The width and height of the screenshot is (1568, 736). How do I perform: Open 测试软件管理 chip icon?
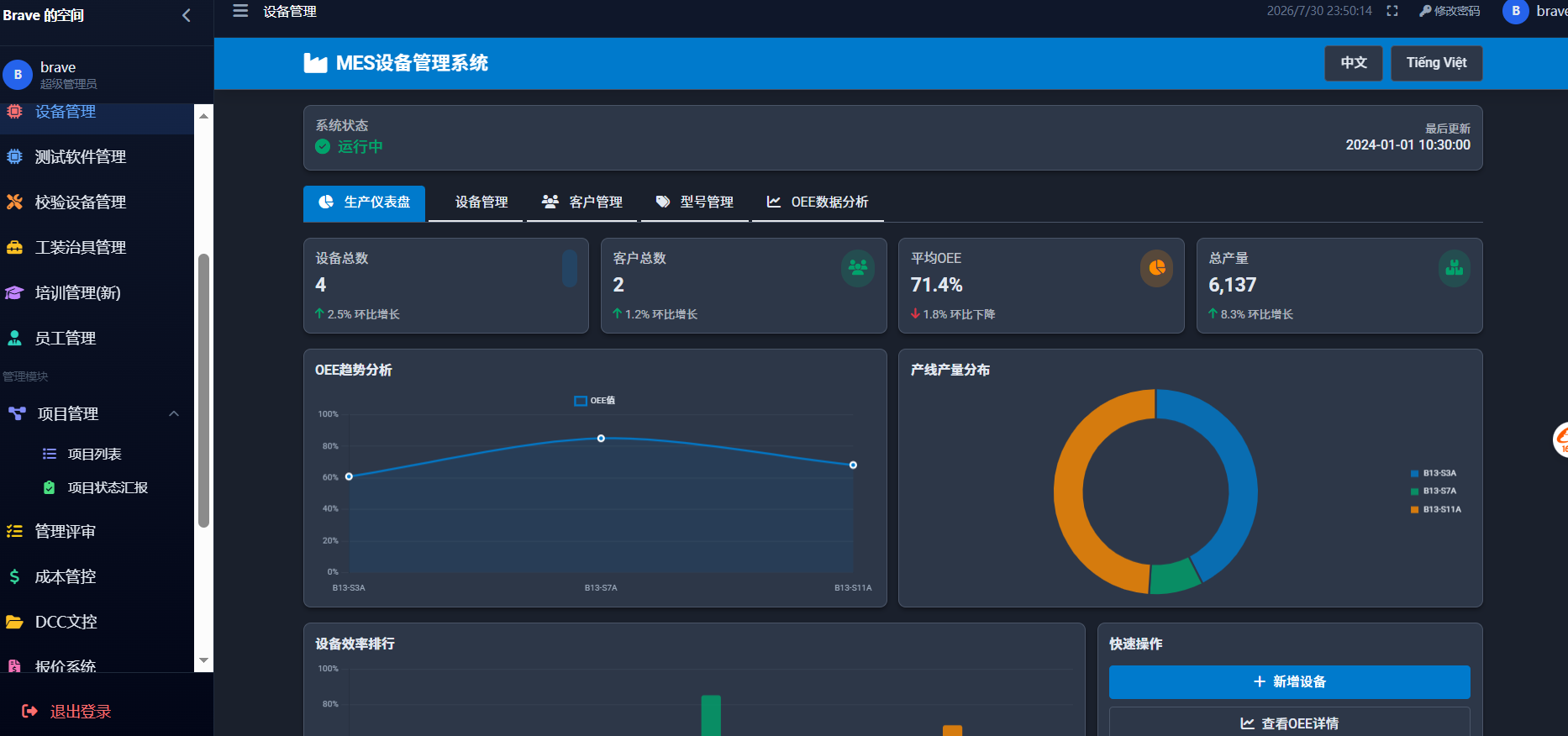pyautogui.click(x=14, y=156)
